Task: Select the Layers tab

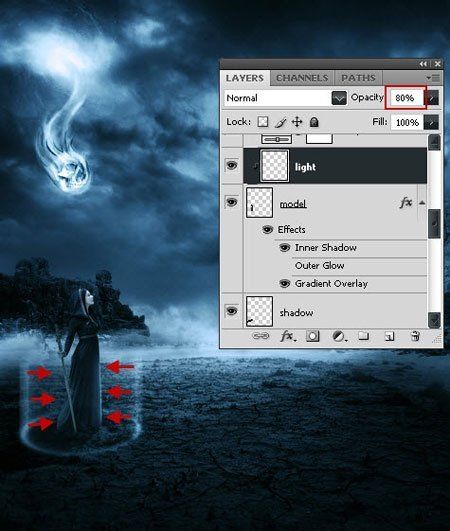Action: [244, 78]
